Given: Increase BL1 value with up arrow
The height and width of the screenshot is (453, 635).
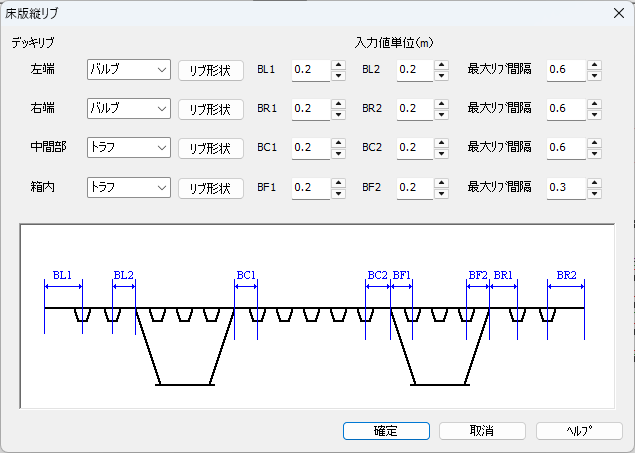Looking at the screenshot, I should 338,65.
